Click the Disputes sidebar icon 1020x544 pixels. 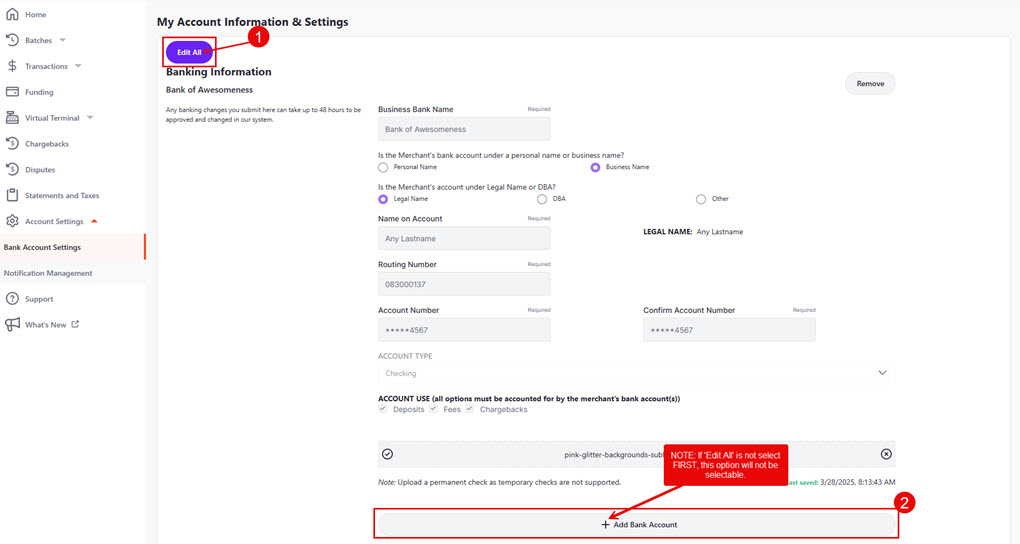click(13, 170)
